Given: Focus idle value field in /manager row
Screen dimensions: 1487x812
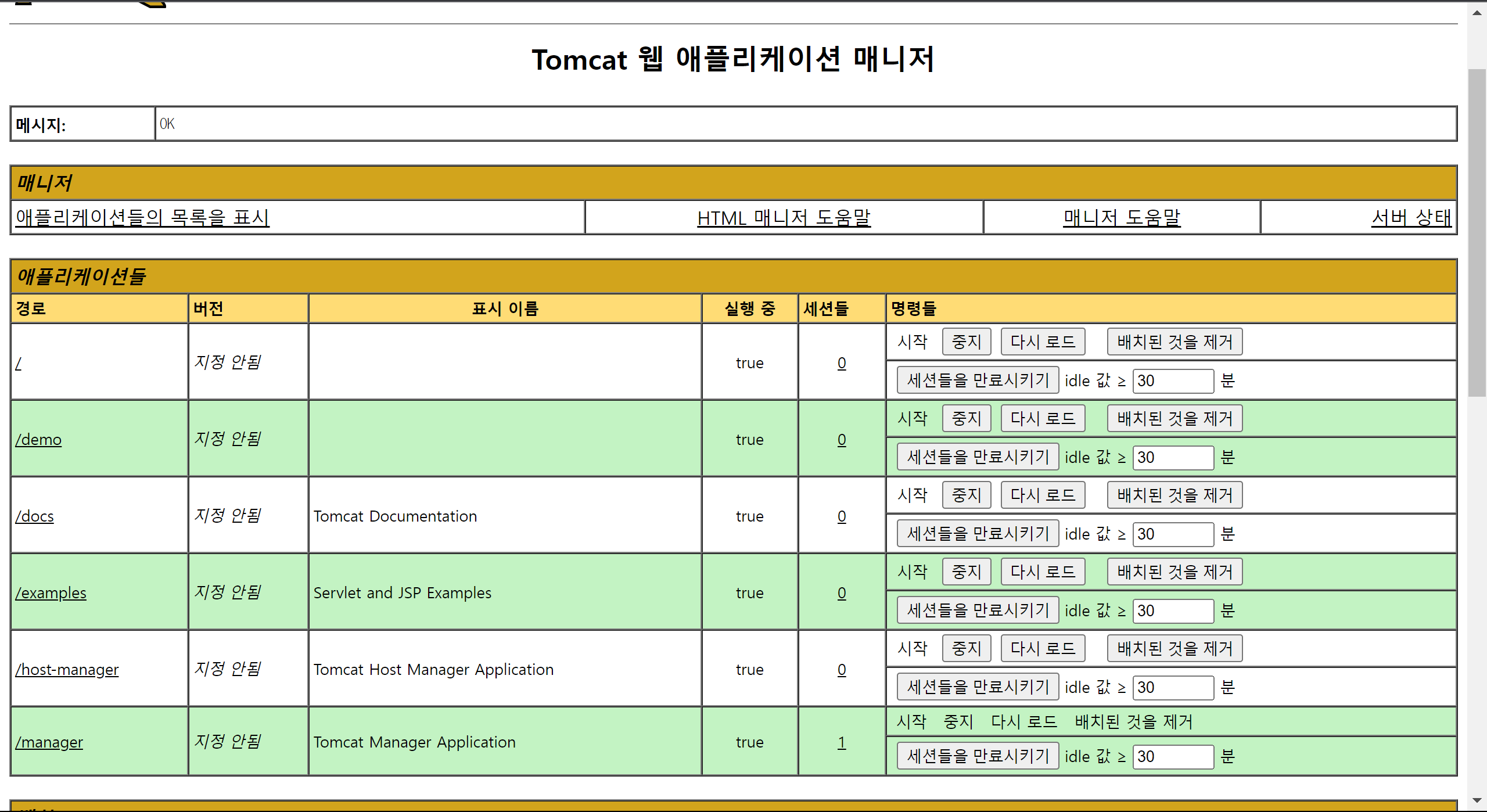Looking at the screenshot, I should (1173, 756).
